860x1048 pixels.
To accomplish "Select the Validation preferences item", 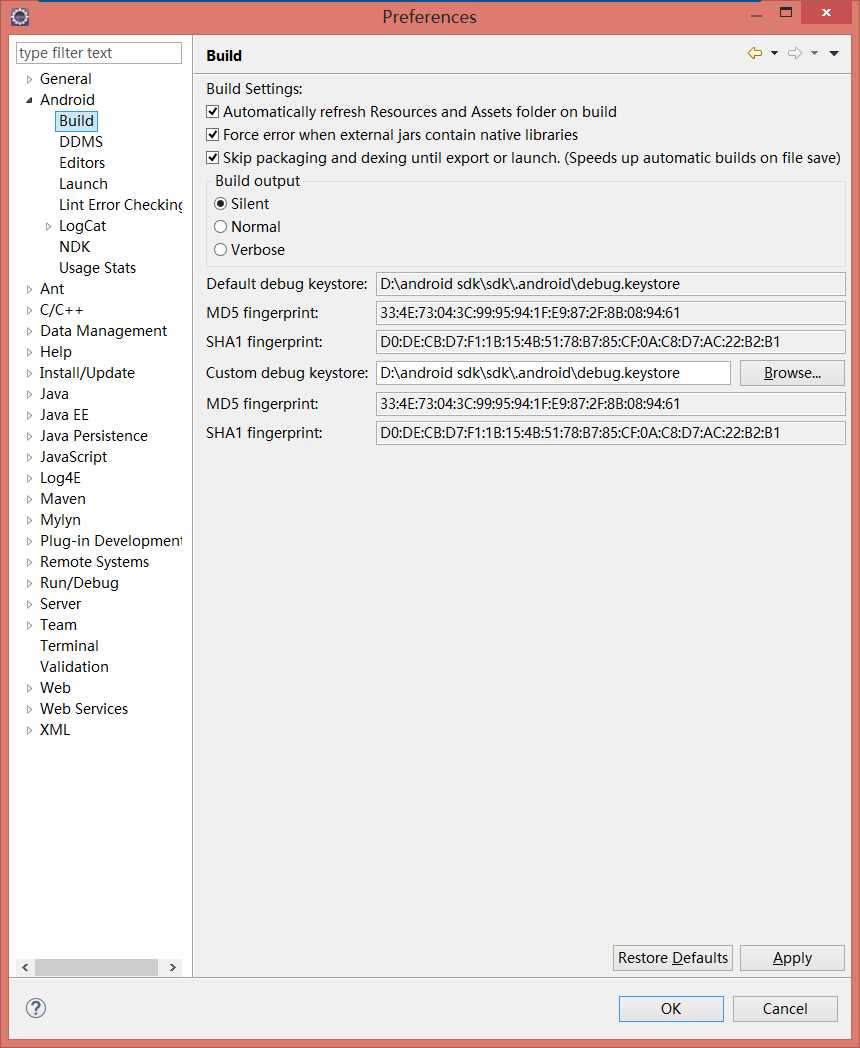I will [74, 667].
